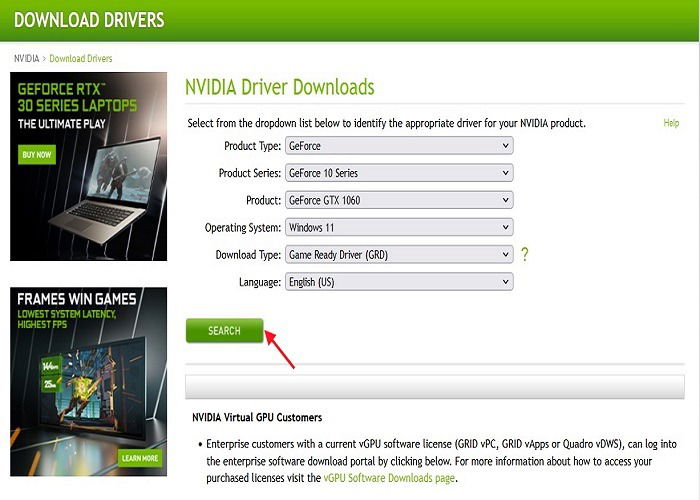Click the Download Drivers breadcrumb link
Image resolution: width=700 pixels, height=500 pixels.
pyautogui.click(x=81, y=58)
